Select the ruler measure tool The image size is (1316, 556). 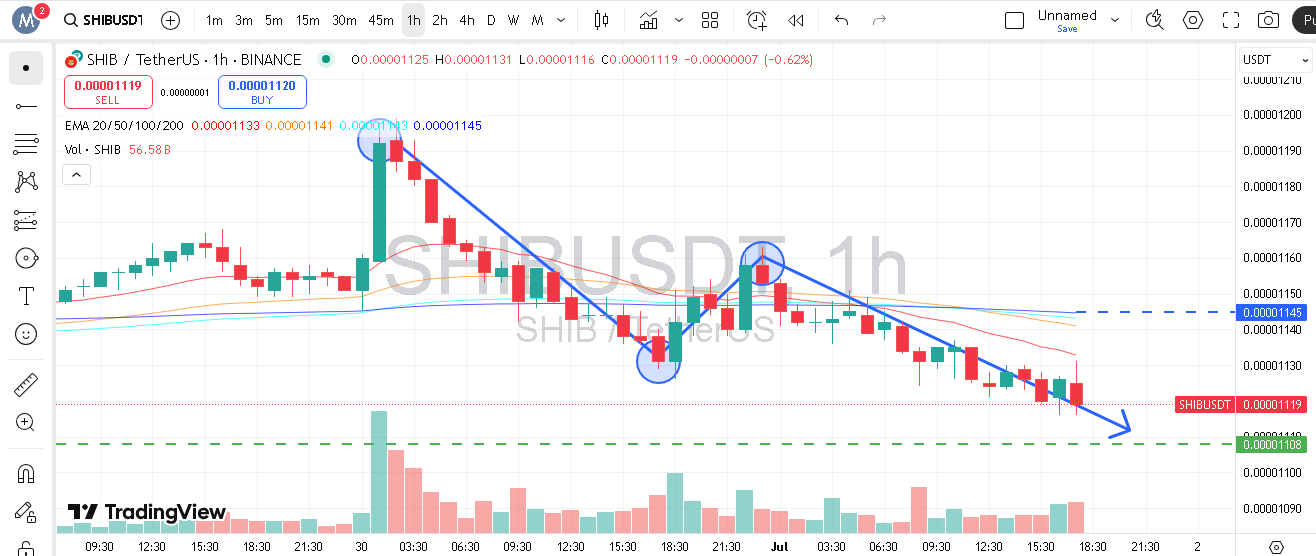point(26,385)
